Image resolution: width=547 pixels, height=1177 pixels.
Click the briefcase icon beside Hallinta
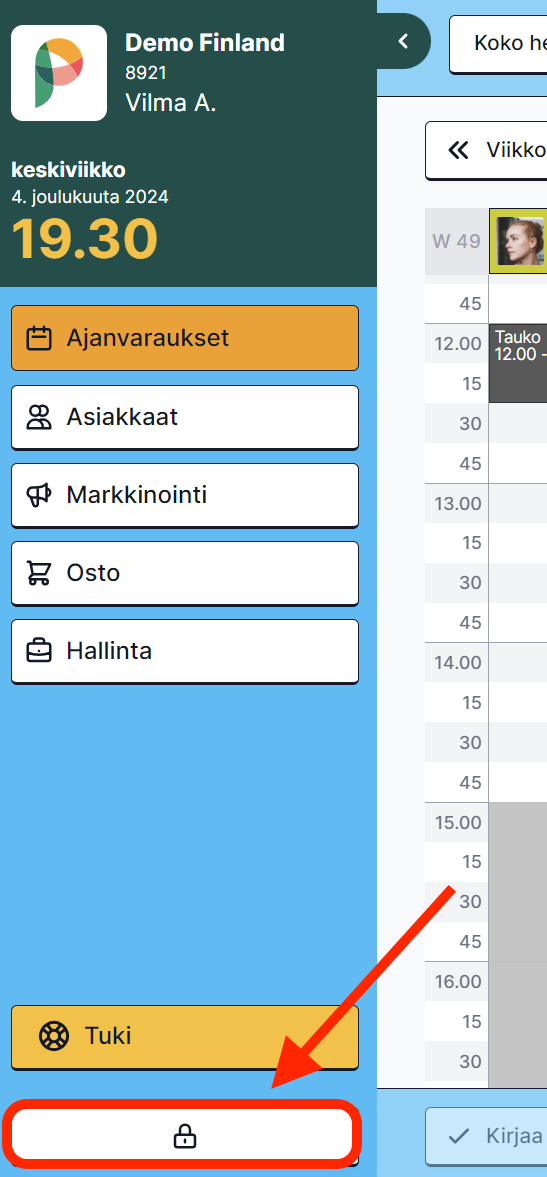click(39, 651)
